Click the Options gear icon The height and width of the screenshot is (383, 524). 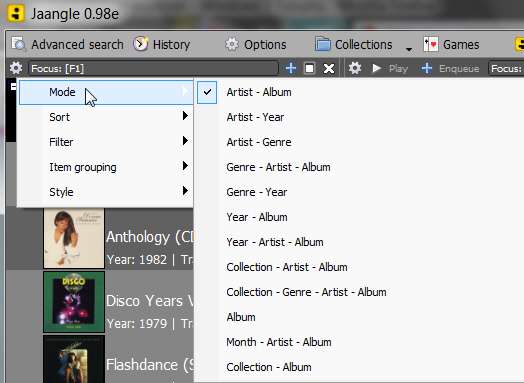(x=232, y=44)
